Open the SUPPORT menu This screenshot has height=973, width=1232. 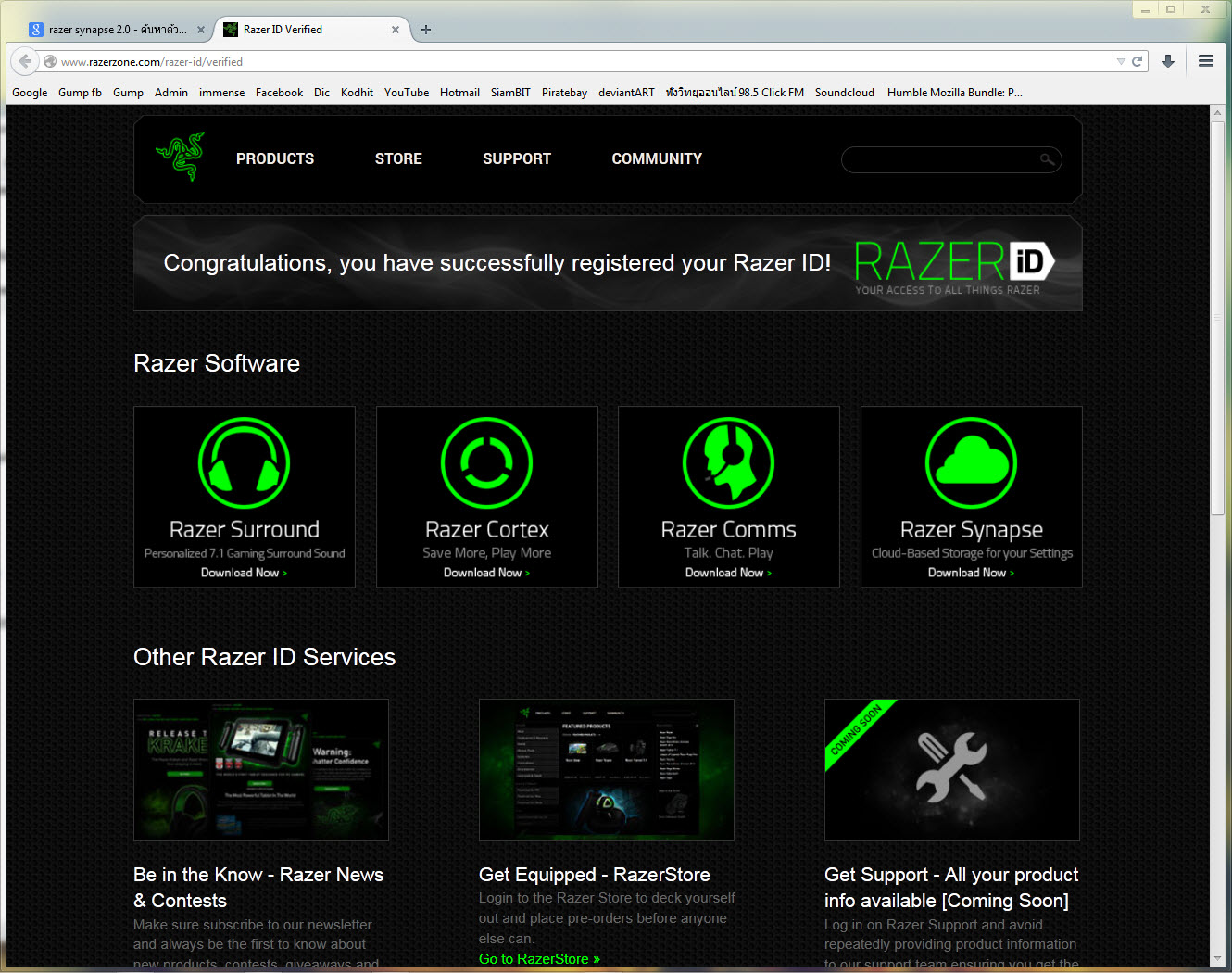517,159
